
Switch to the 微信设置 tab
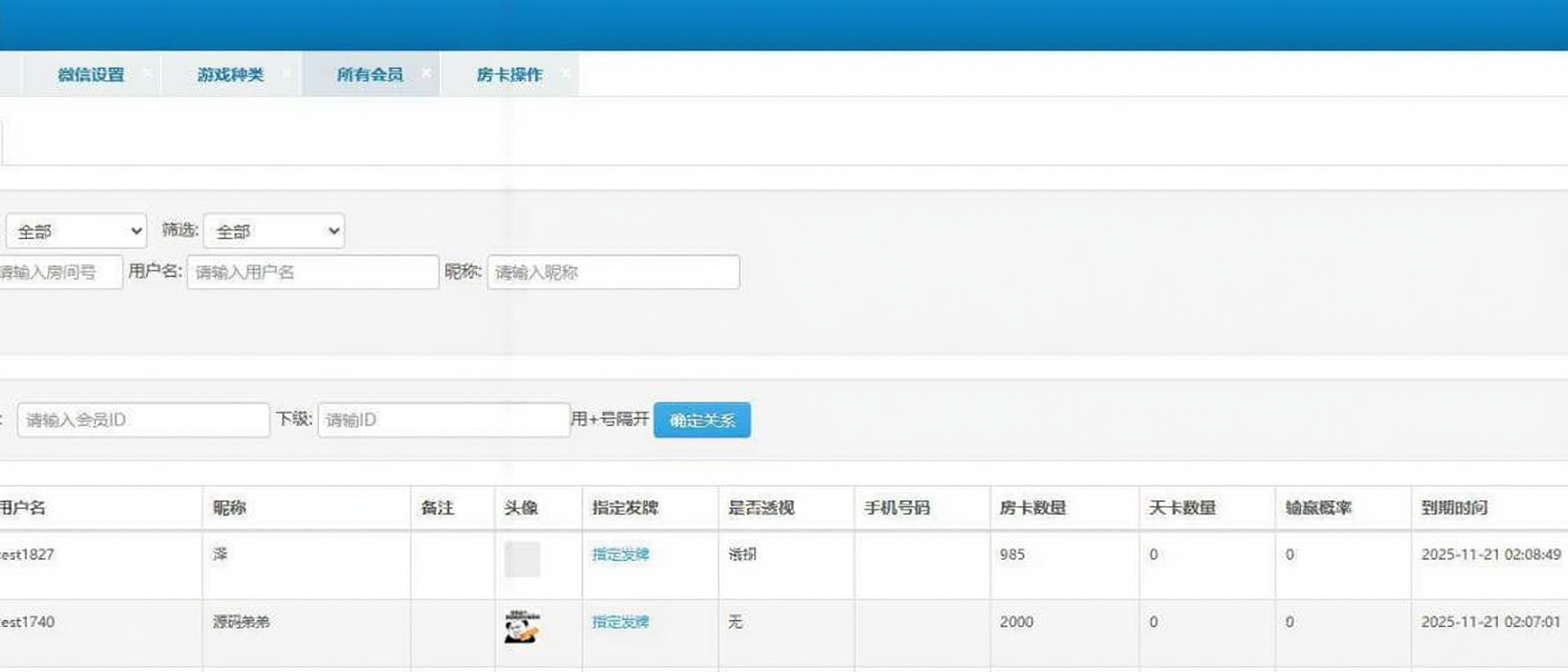pos(90,75)
